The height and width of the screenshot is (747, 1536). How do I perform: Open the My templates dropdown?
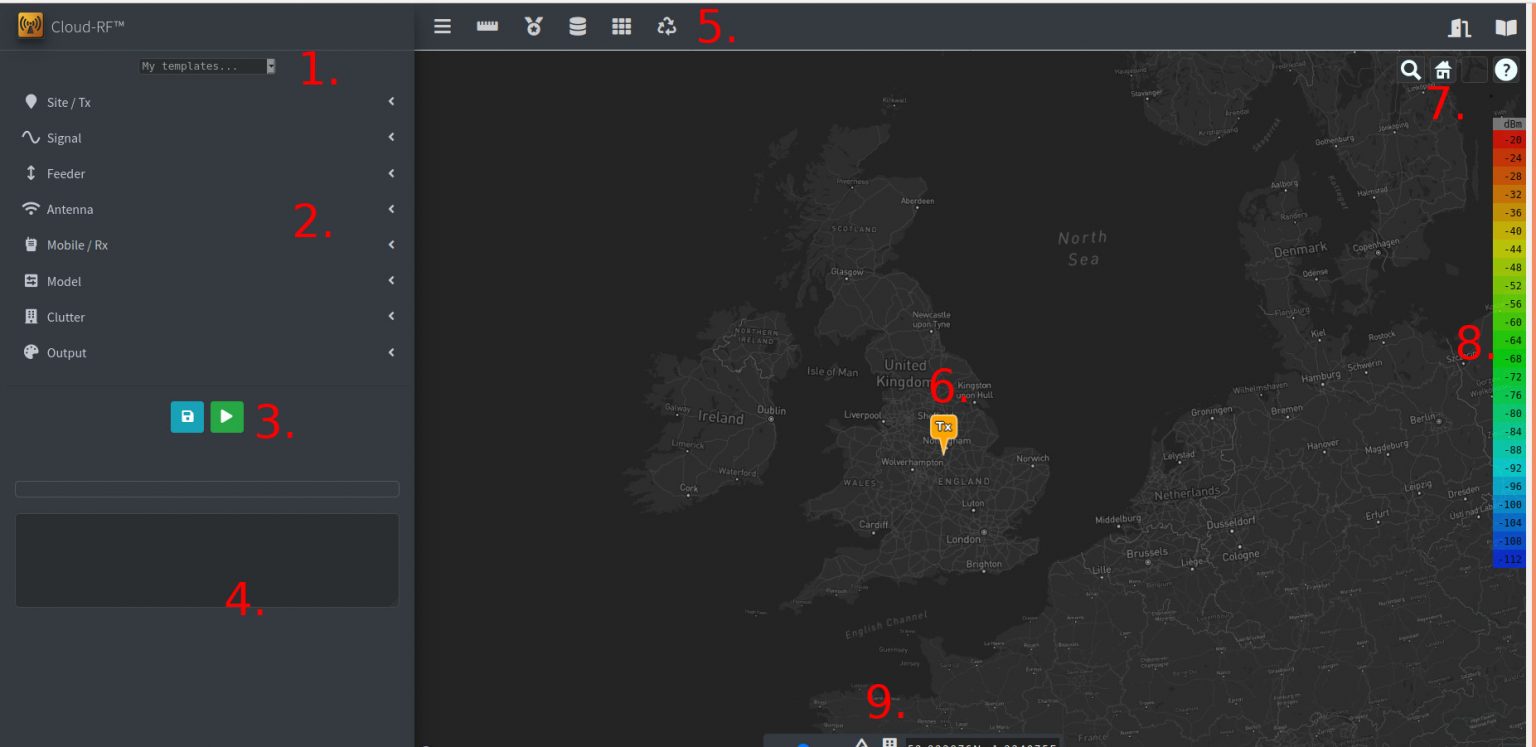coord(207,66)
